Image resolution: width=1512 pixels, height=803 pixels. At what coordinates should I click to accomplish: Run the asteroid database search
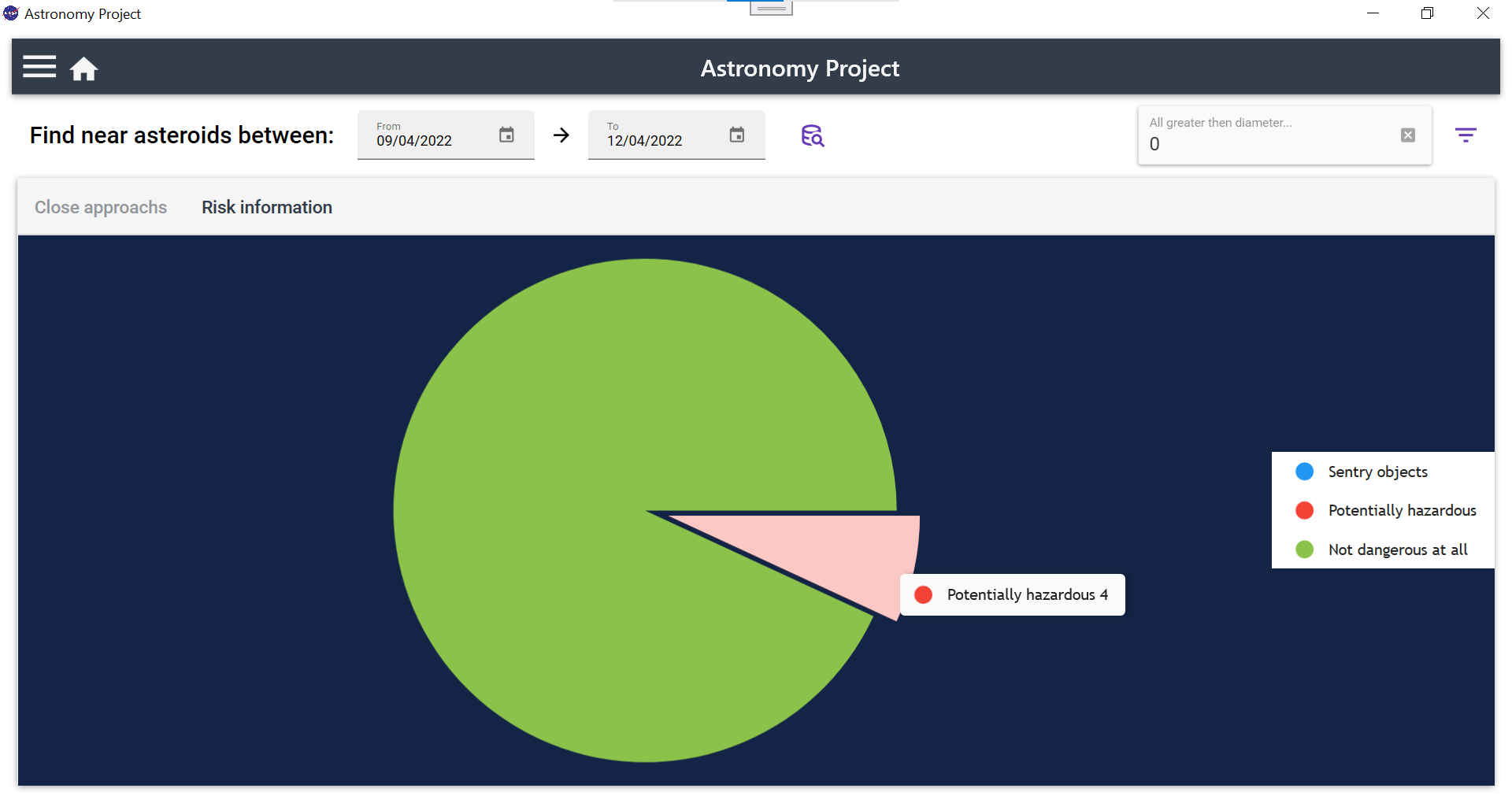(x=813, y=135)
